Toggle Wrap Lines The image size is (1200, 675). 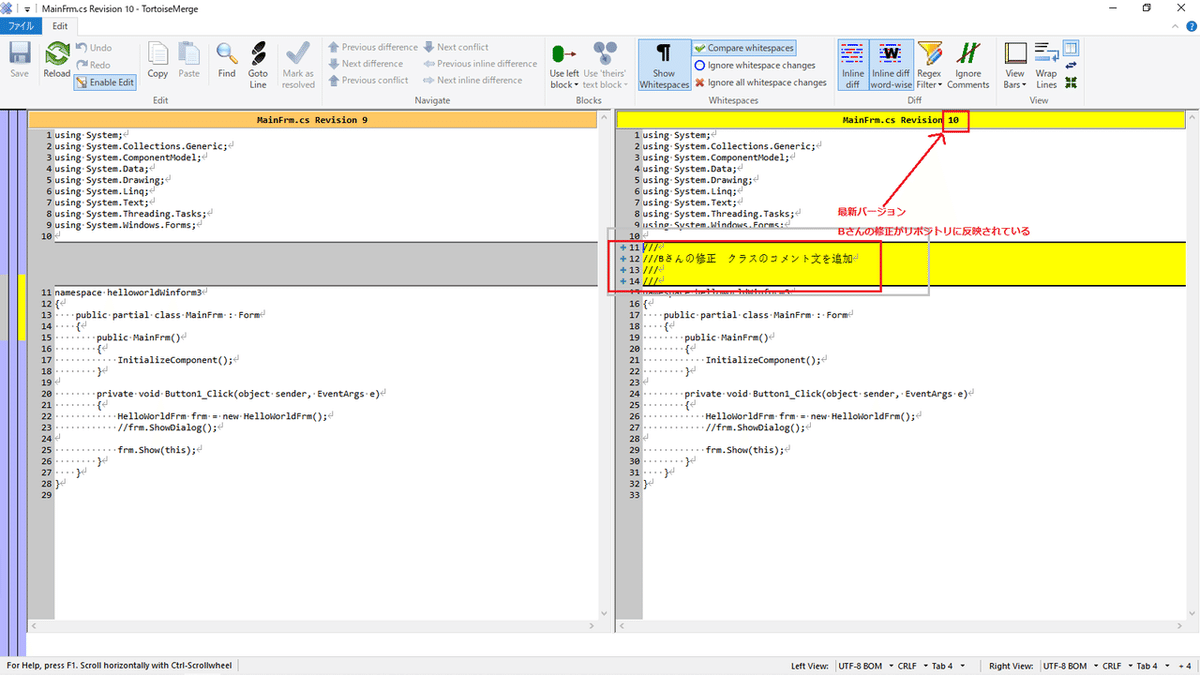(x=1046, y=65)
